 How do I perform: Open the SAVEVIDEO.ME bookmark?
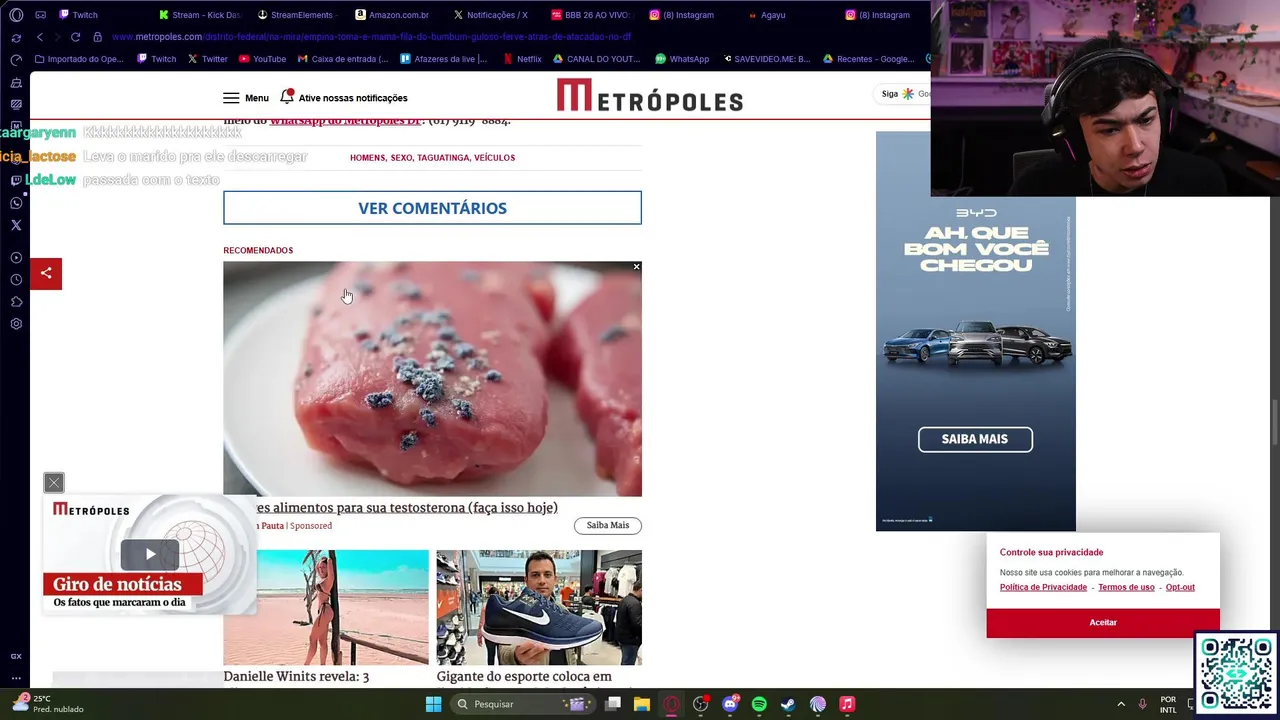coord(766,59)
